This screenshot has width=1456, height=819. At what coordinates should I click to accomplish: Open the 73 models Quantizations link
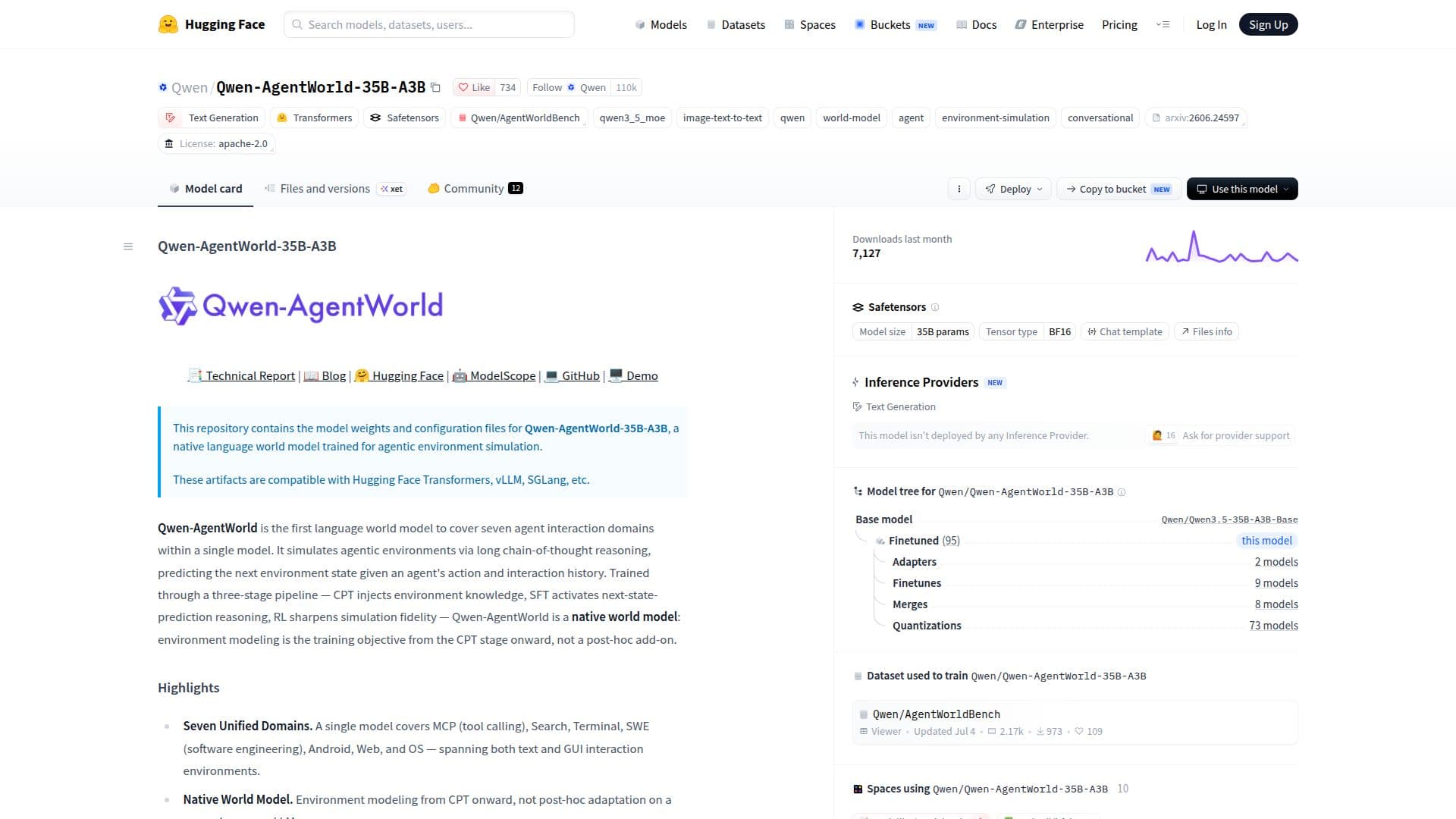(1273, 626)
